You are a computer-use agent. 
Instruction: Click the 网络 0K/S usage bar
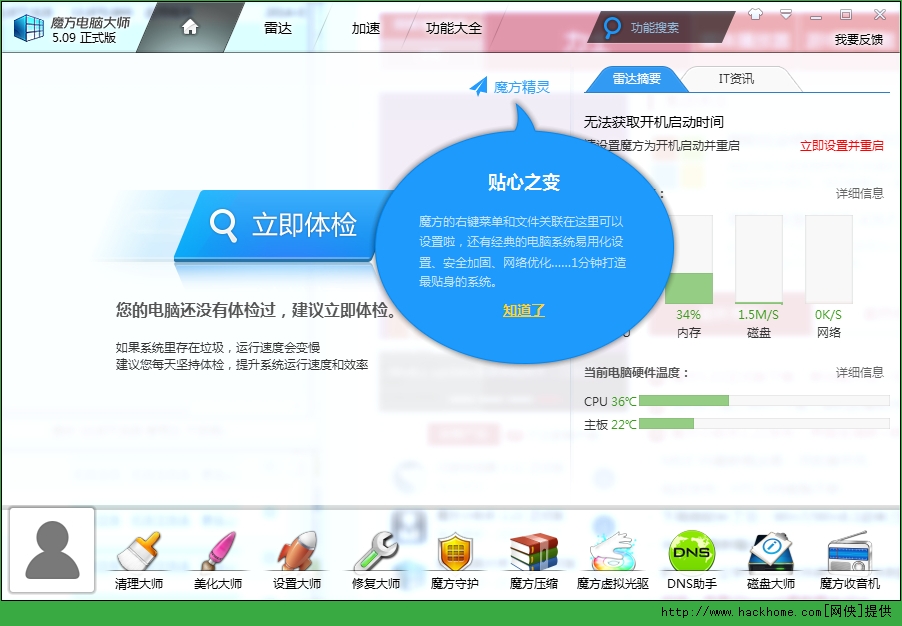click(x=829, y=259)
